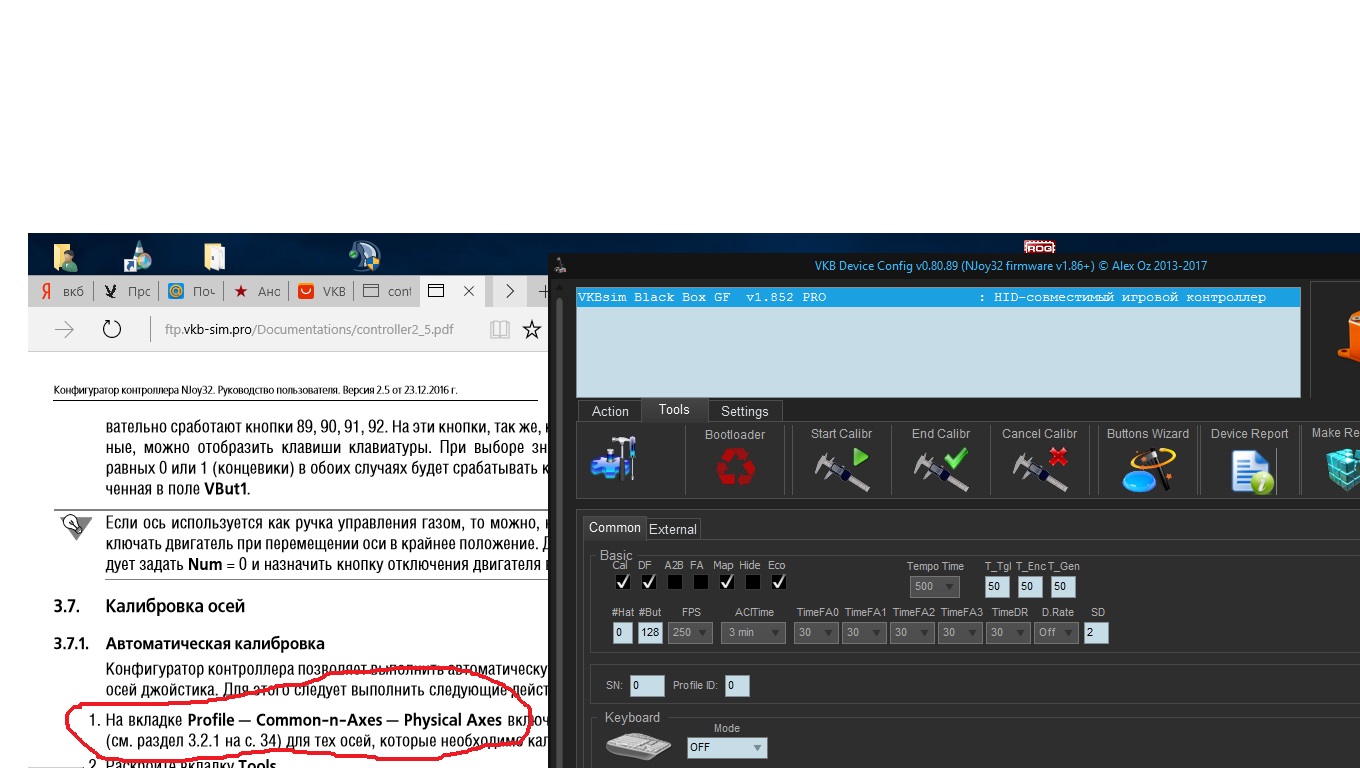Open the headset with shield desktop icon
The width and height of the screenshot is (1360, 768).
(x=365, y=257)
